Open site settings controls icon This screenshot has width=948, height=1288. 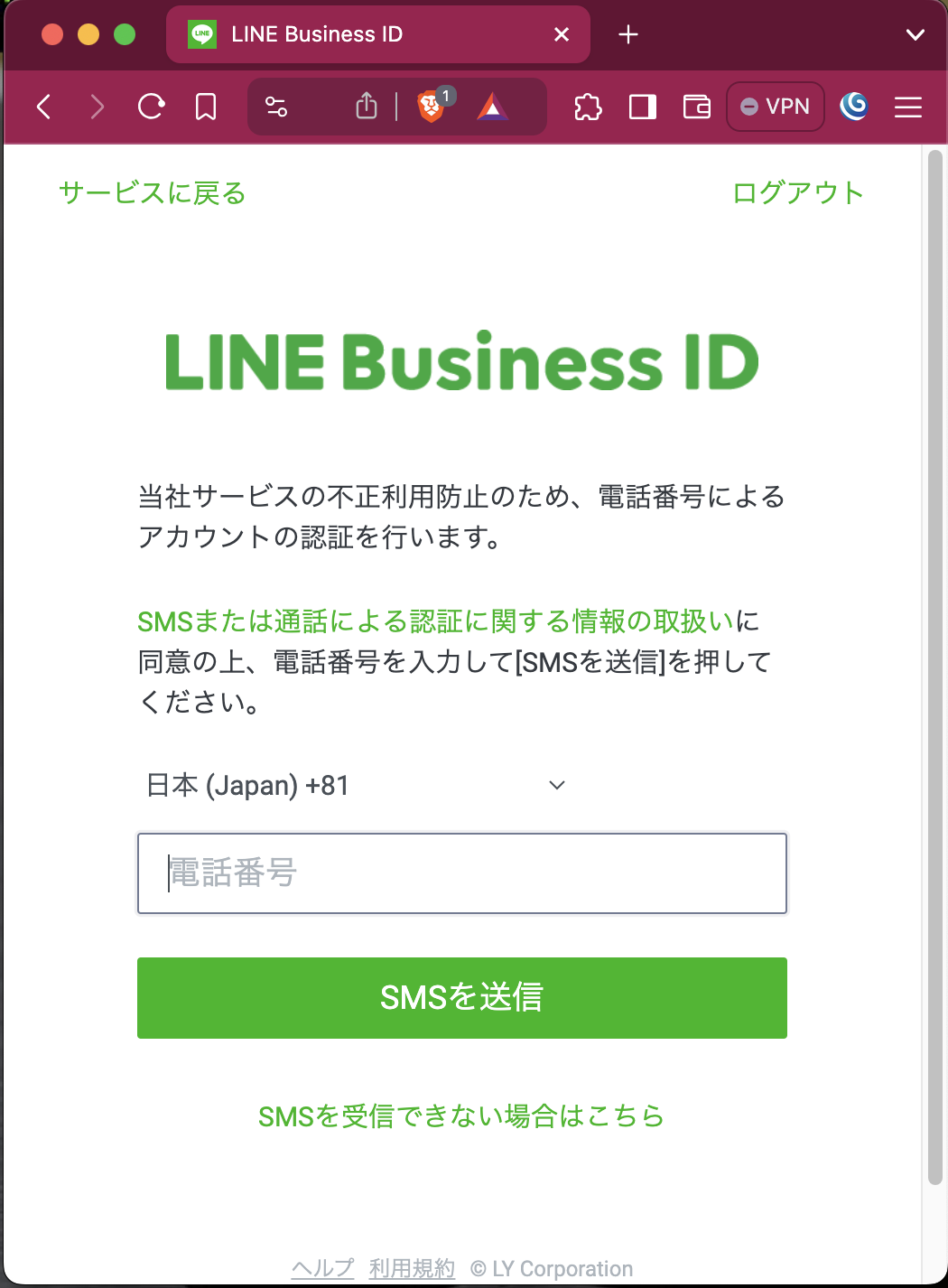click(x=276, y=107)
